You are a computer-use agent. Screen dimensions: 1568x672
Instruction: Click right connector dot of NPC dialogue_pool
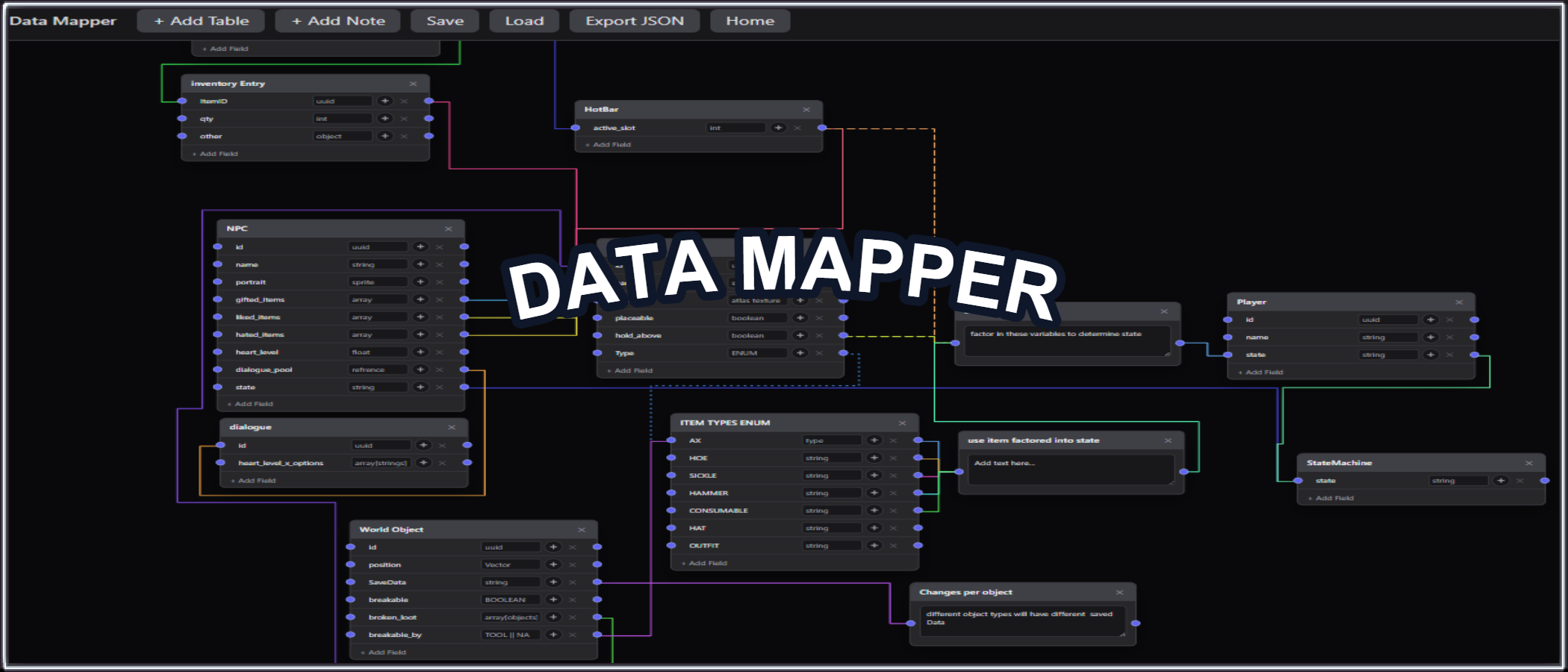click(464, 370)
